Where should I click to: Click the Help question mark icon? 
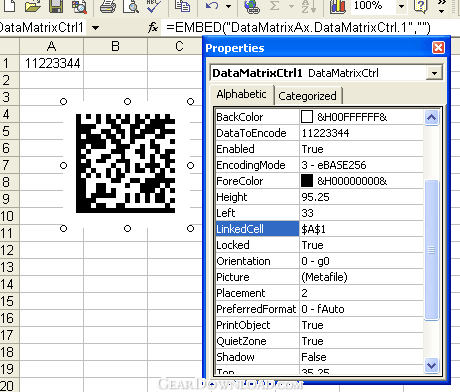click(421, 6)
